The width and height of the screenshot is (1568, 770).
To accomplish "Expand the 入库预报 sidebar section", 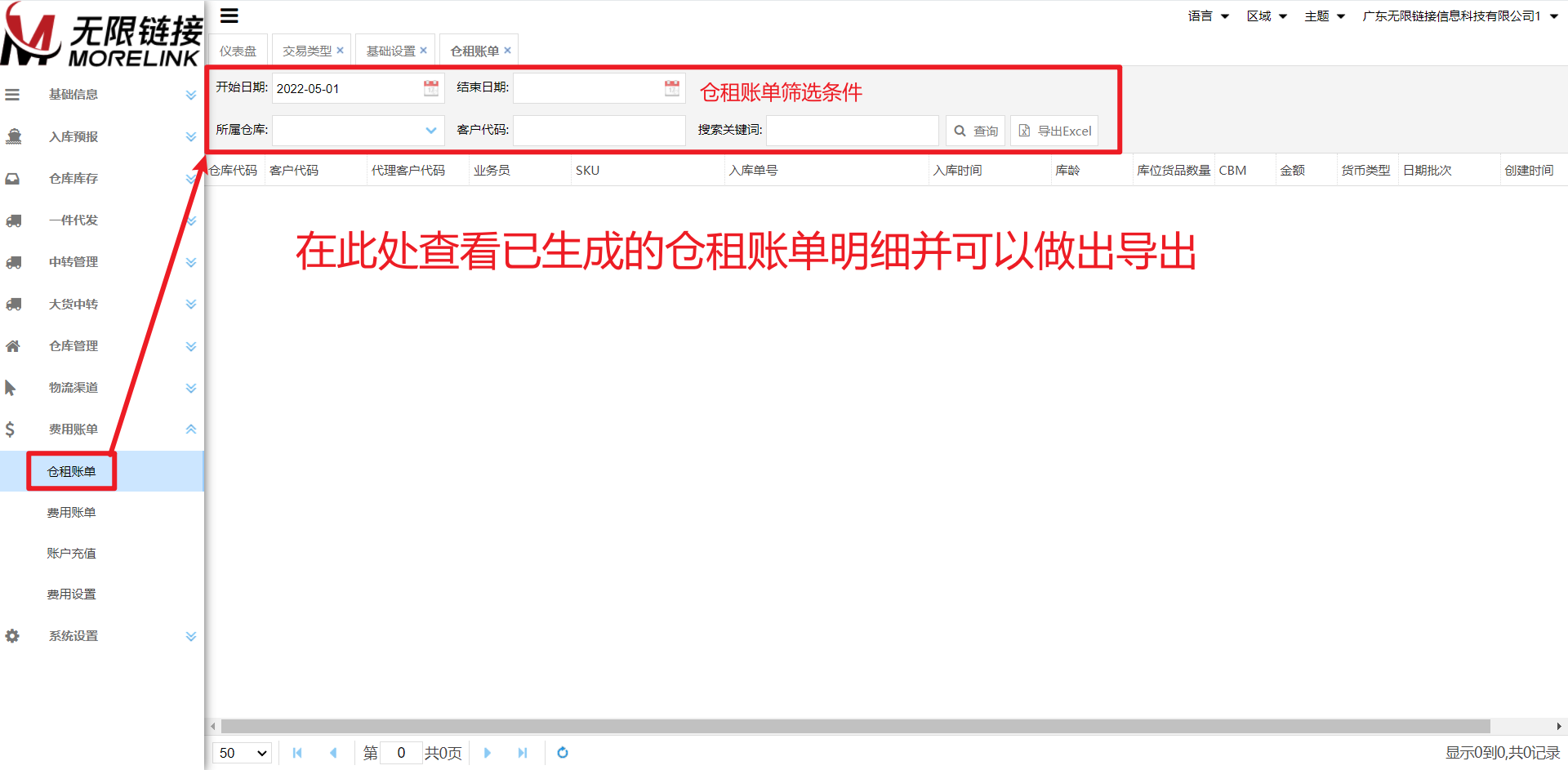I will (x=191, y=136).
